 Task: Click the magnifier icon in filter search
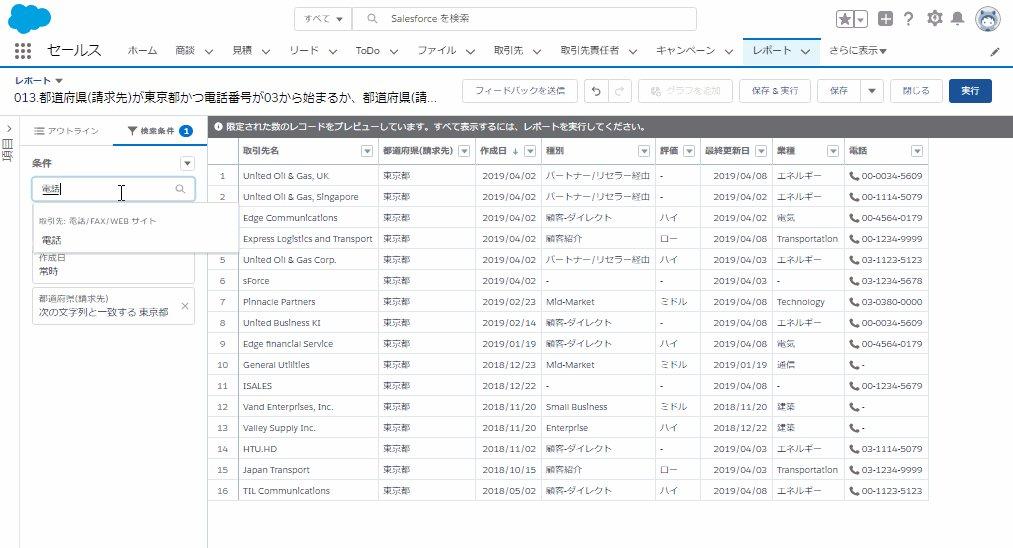(180, 189)
